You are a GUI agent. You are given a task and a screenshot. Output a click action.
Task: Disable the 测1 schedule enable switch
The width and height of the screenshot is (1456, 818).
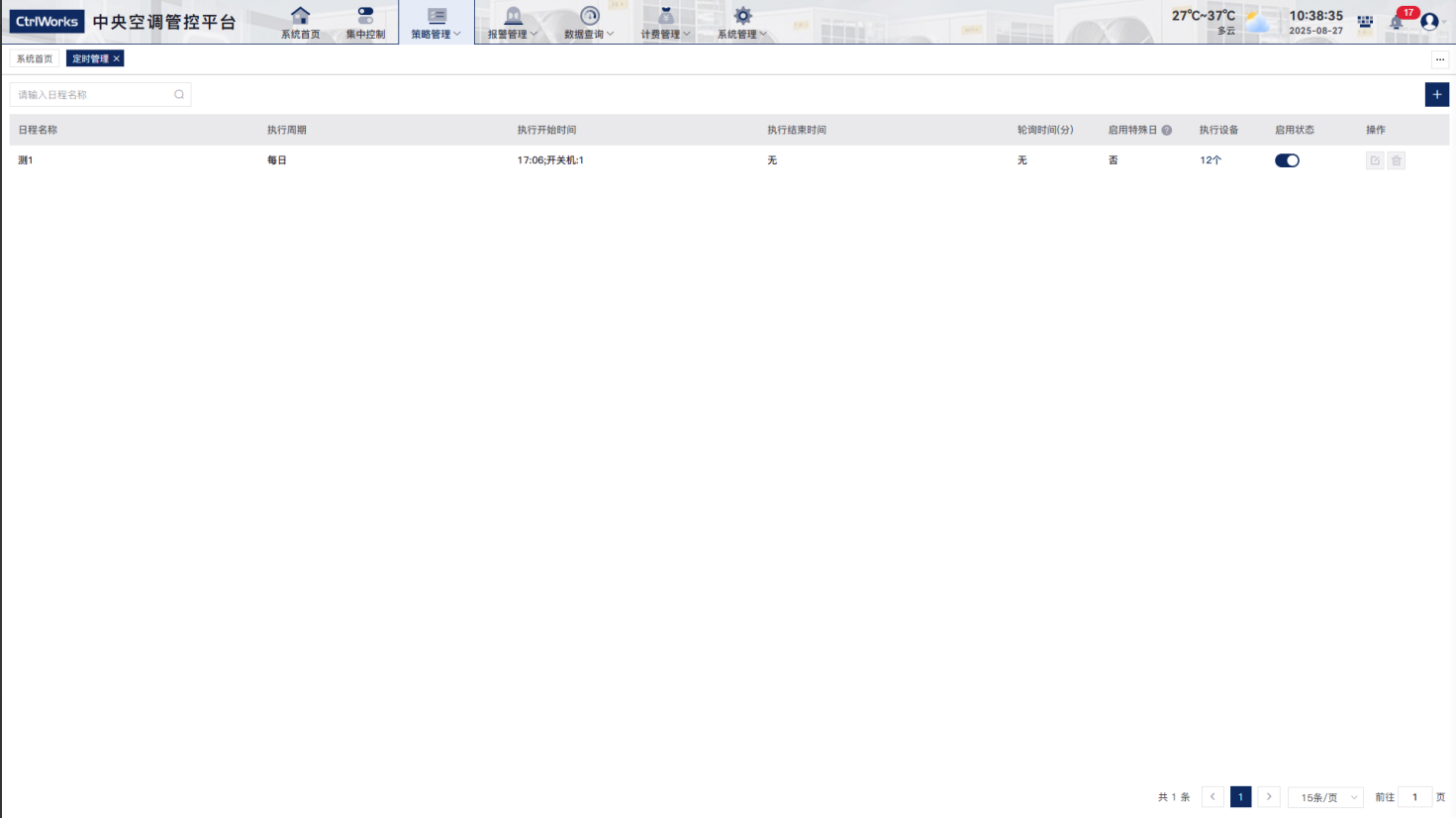pos(1287,160)
